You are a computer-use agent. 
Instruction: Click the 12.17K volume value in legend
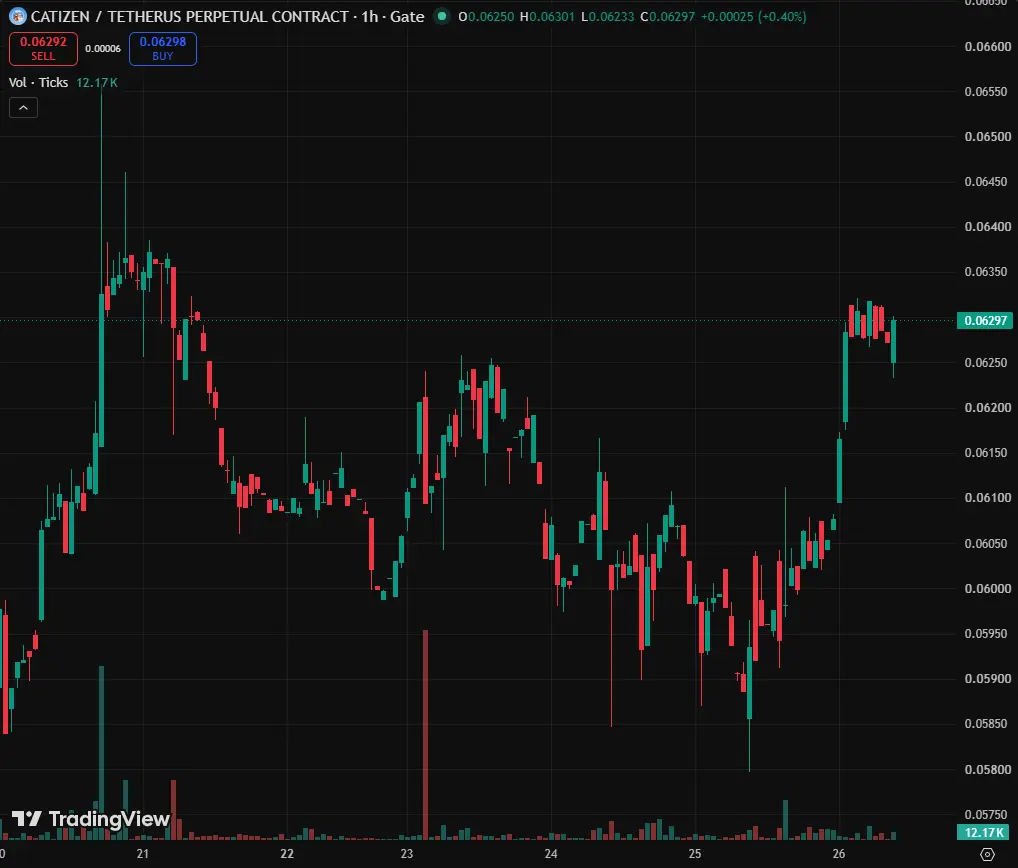(97, 82)
